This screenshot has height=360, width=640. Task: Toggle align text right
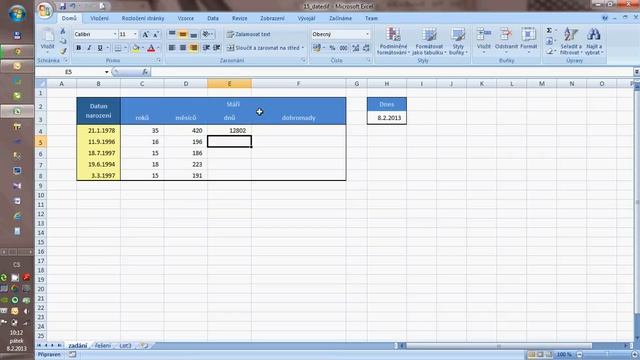click(x=193, y=48)
